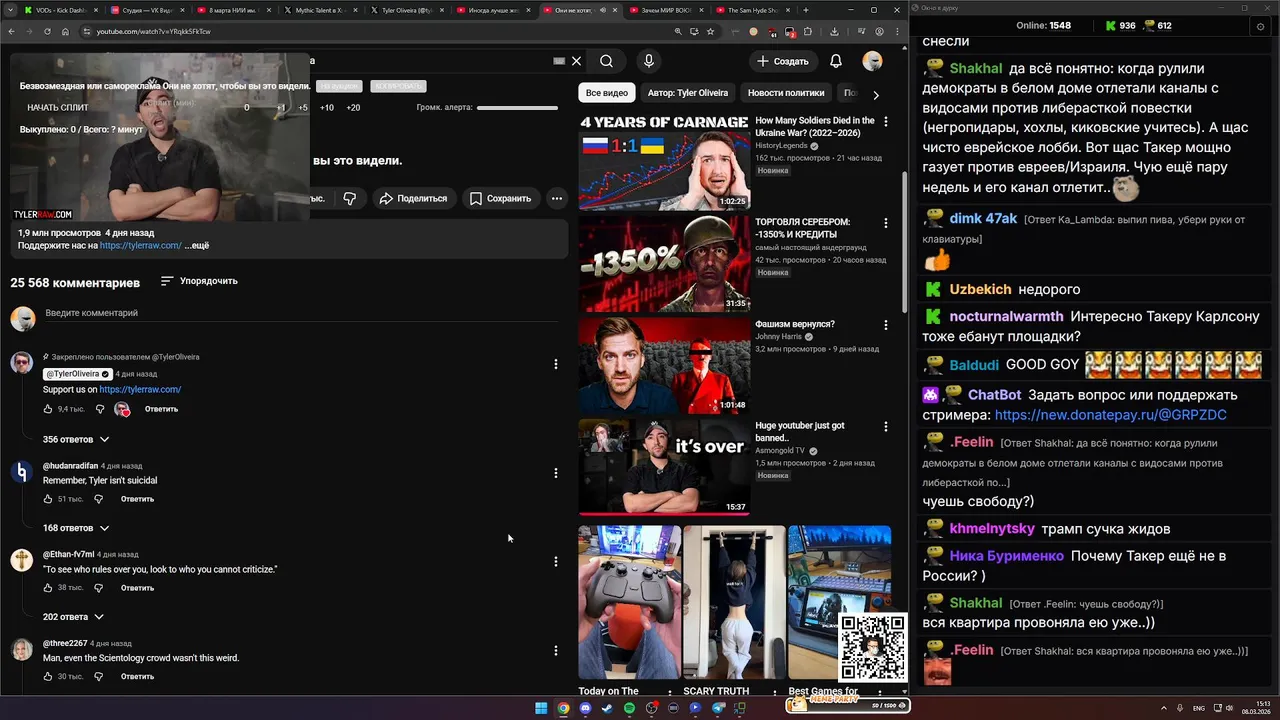Dislike the video with thumbs-down
Image resolution: width=1280 pixels, height=720 pixels.
[x=349, y=198]
